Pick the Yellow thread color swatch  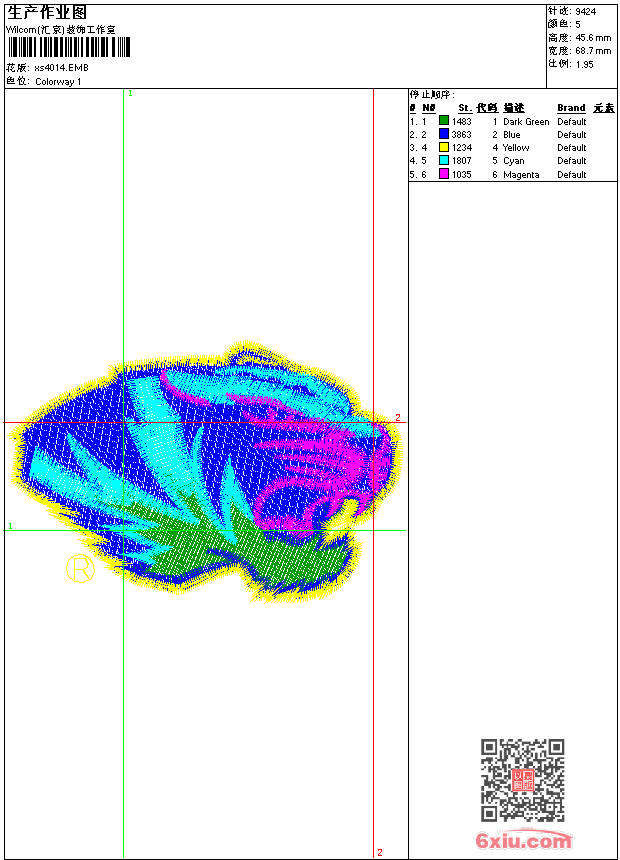click(444, 147)
